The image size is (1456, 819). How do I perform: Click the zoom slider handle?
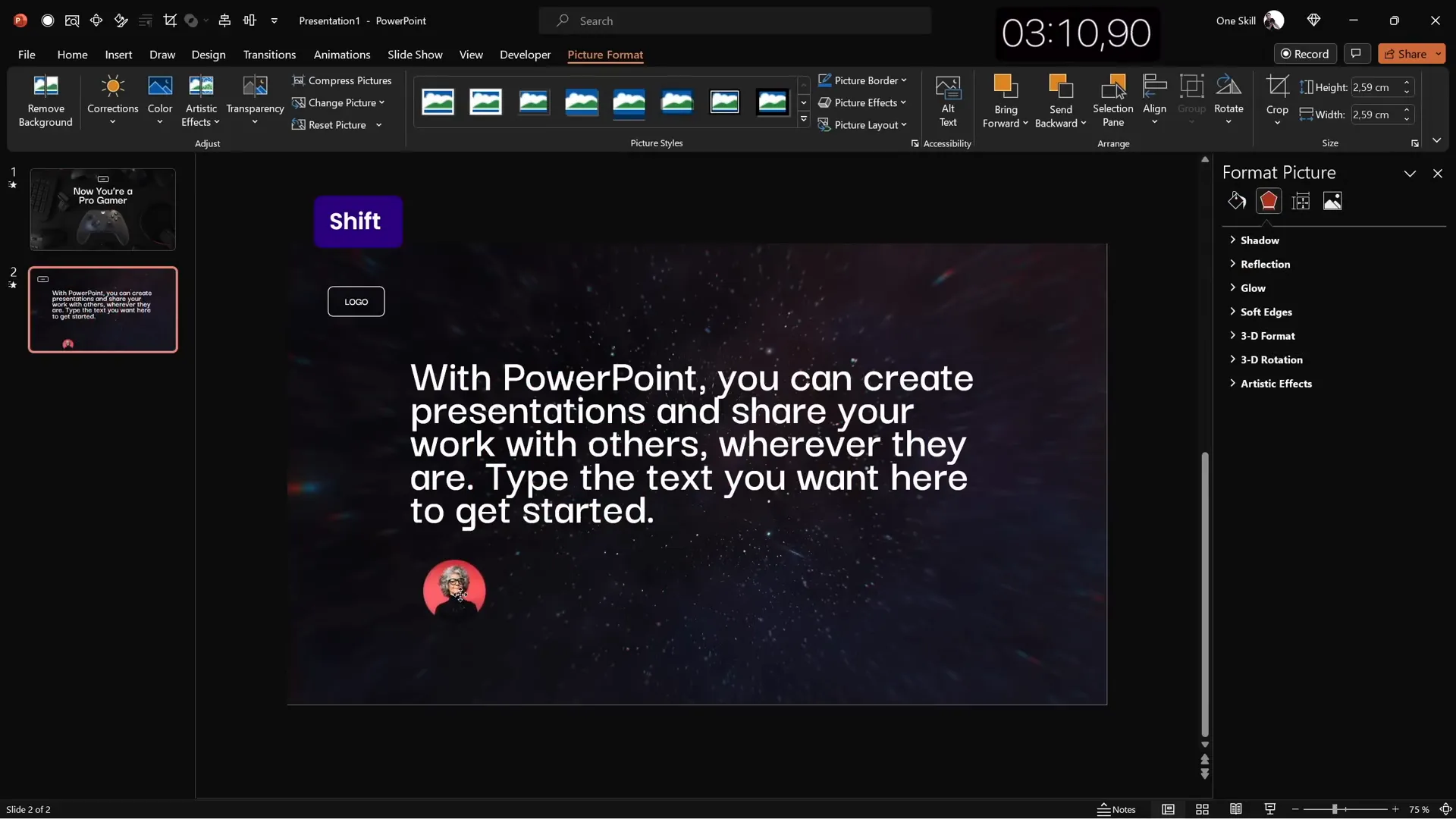[1335, 809]
